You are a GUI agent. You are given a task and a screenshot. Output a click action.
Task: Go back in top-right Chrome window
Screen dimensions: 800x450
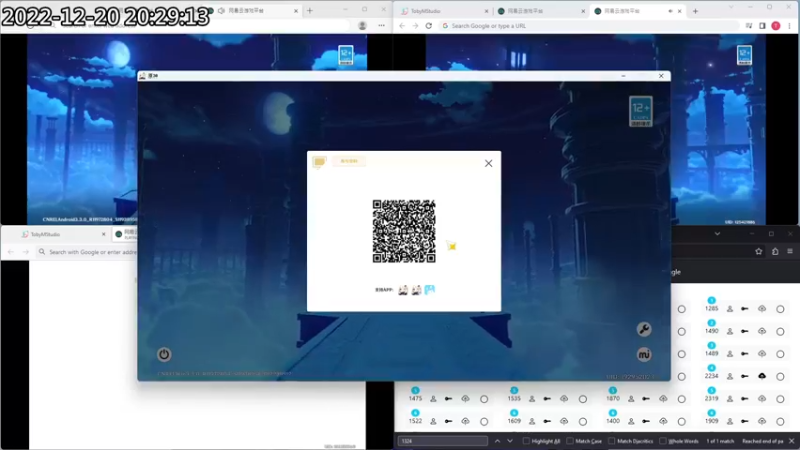(402, 26)
